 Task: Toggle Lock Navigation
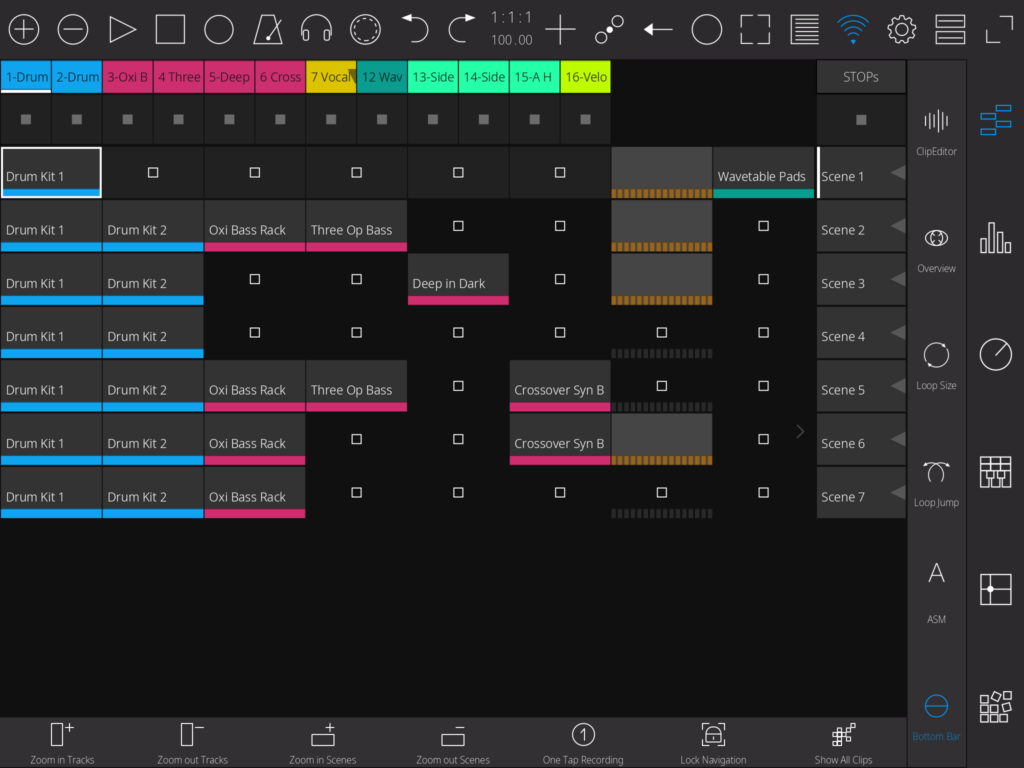(x=713, y=742)
